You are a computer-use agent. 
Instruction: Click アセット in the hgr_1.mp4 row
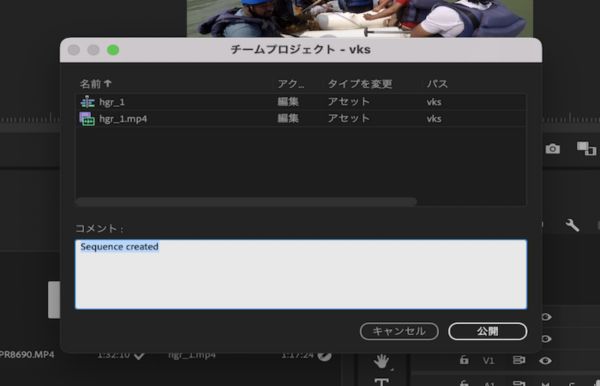(349, 119)
